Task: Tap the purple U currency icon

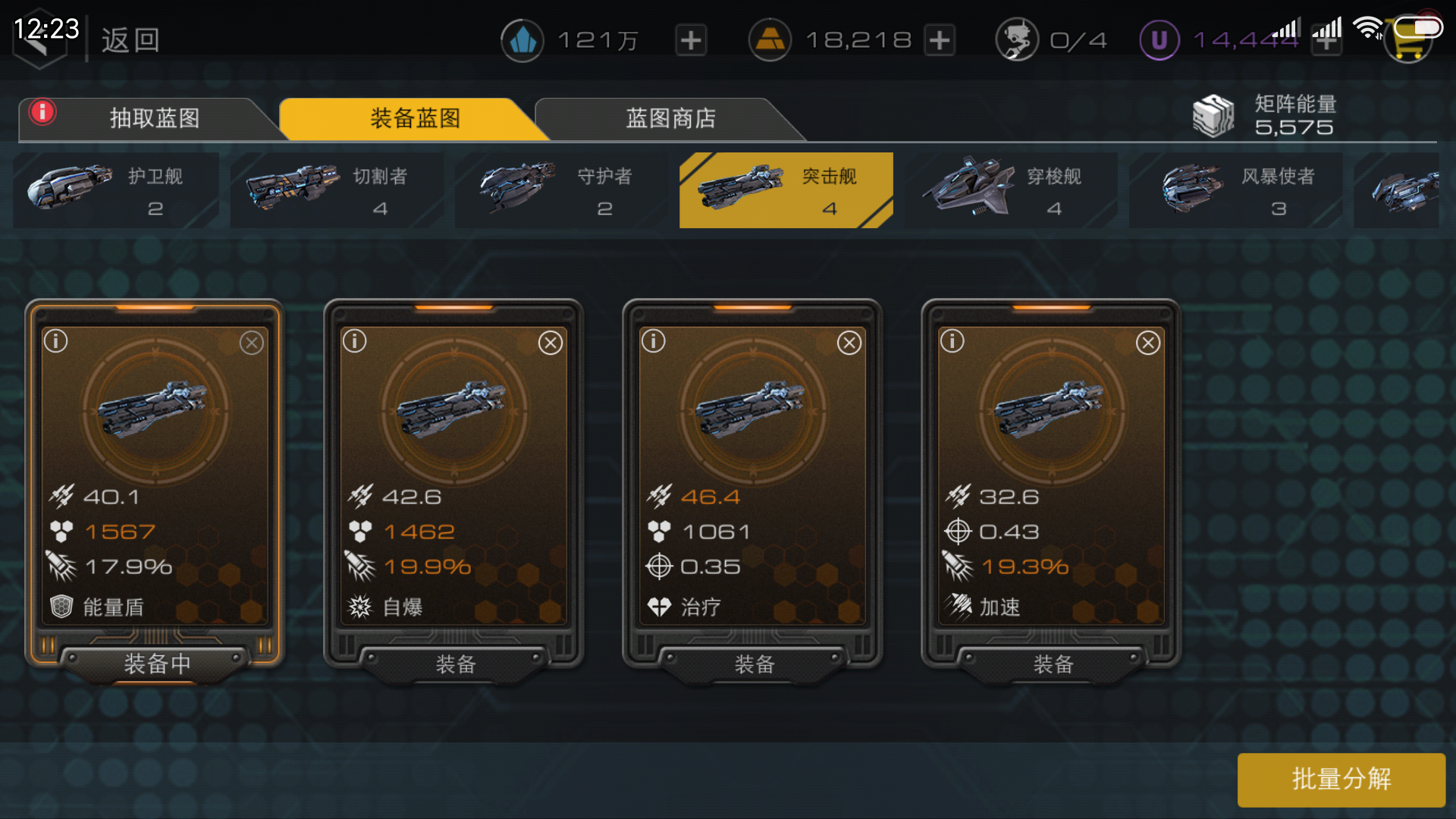Action: point(1159,39)
